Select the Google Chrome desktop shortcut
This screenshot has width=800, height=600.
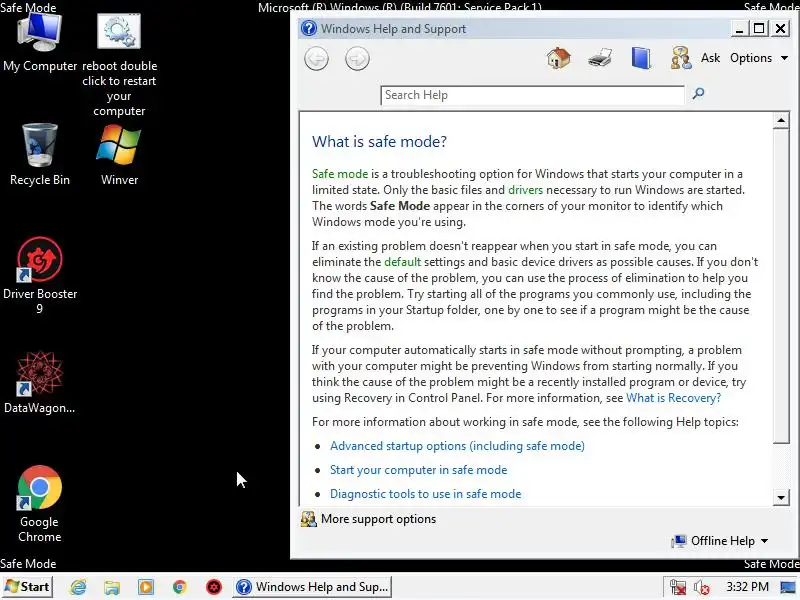(x=40, y=504)
